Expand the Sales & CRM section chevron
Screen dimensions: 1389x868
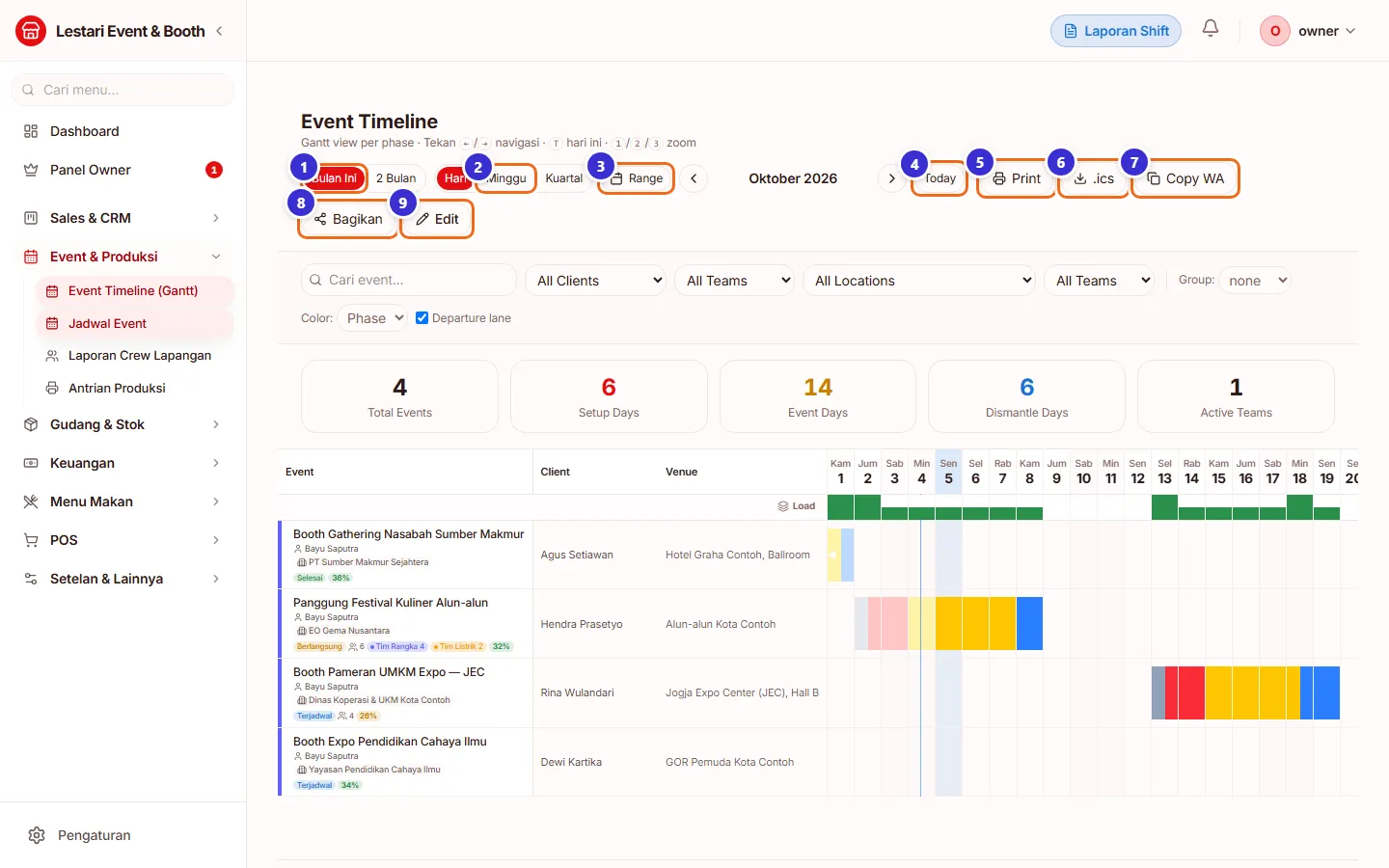coord(216,218)
